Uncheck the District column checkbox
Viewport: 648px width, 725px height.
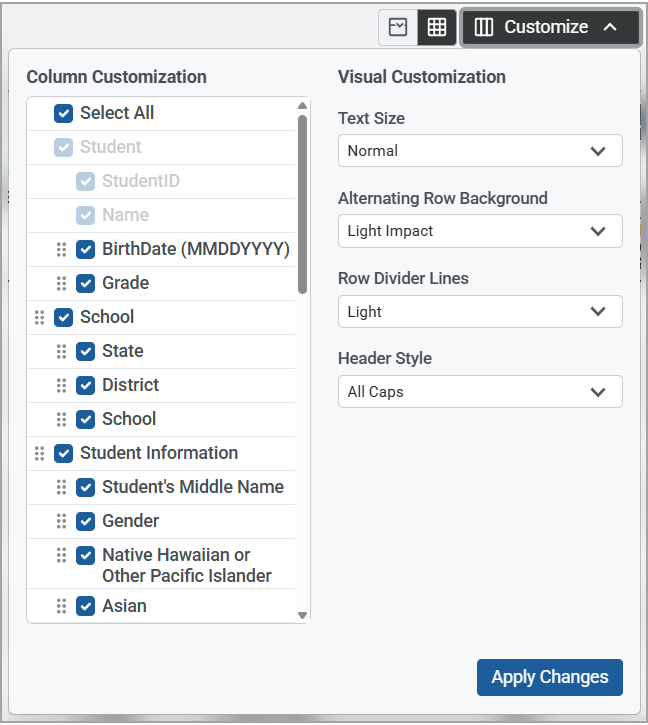(x=86, y=385)
